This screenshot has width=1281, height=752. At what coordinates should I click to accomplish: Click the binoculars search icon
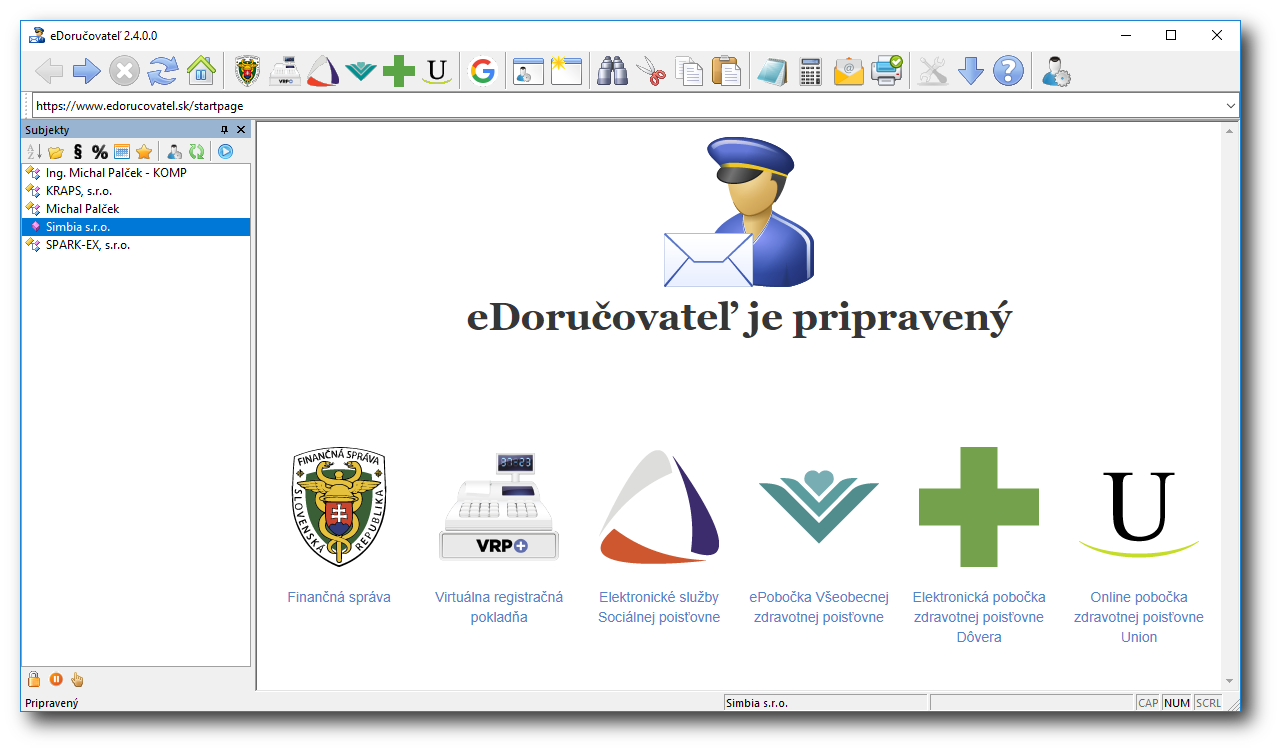pos(612,71)
